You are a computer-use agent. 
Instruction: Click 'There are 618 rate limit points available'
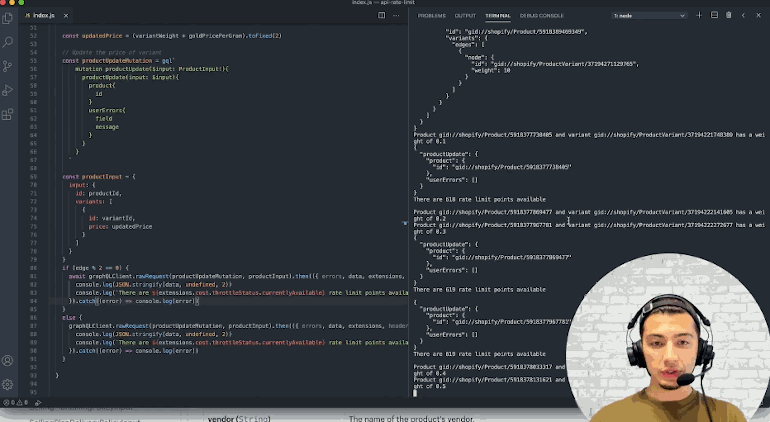479,199
